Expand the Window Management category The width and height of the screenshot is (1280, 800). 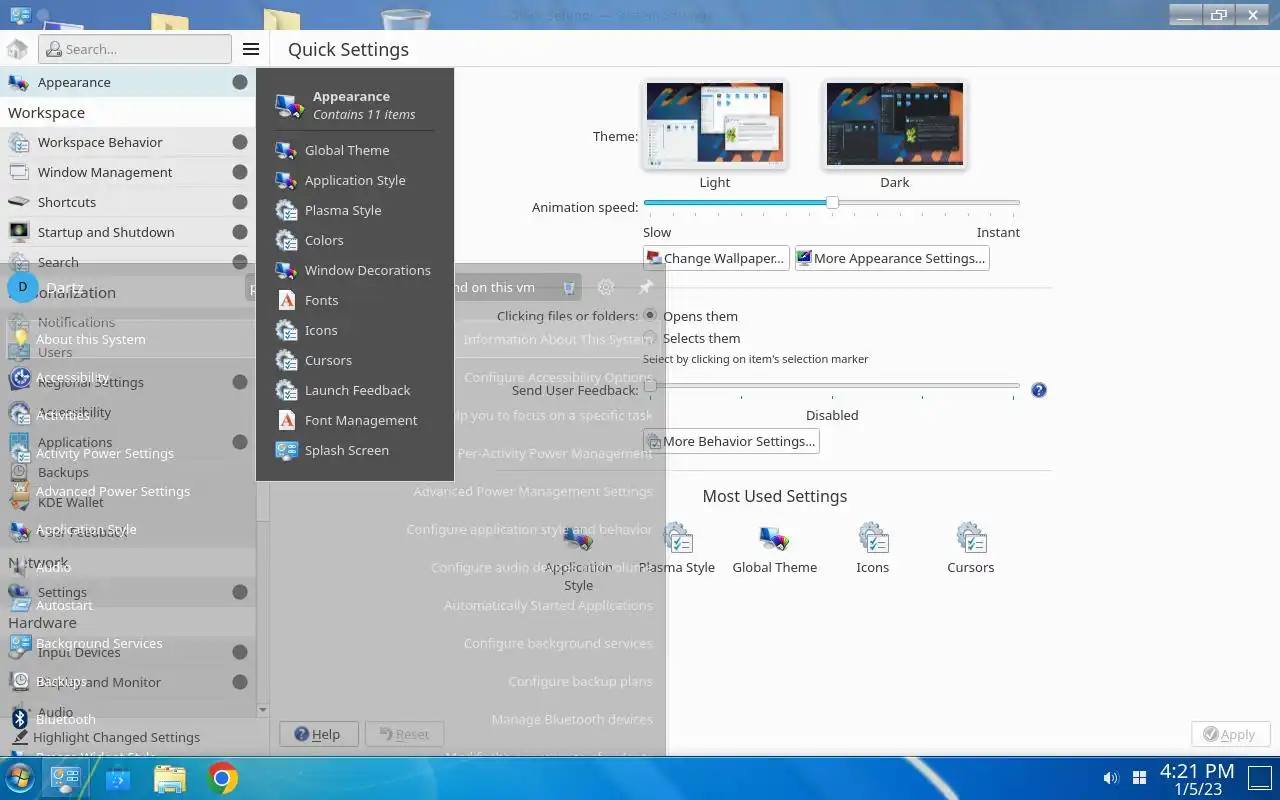128,172
